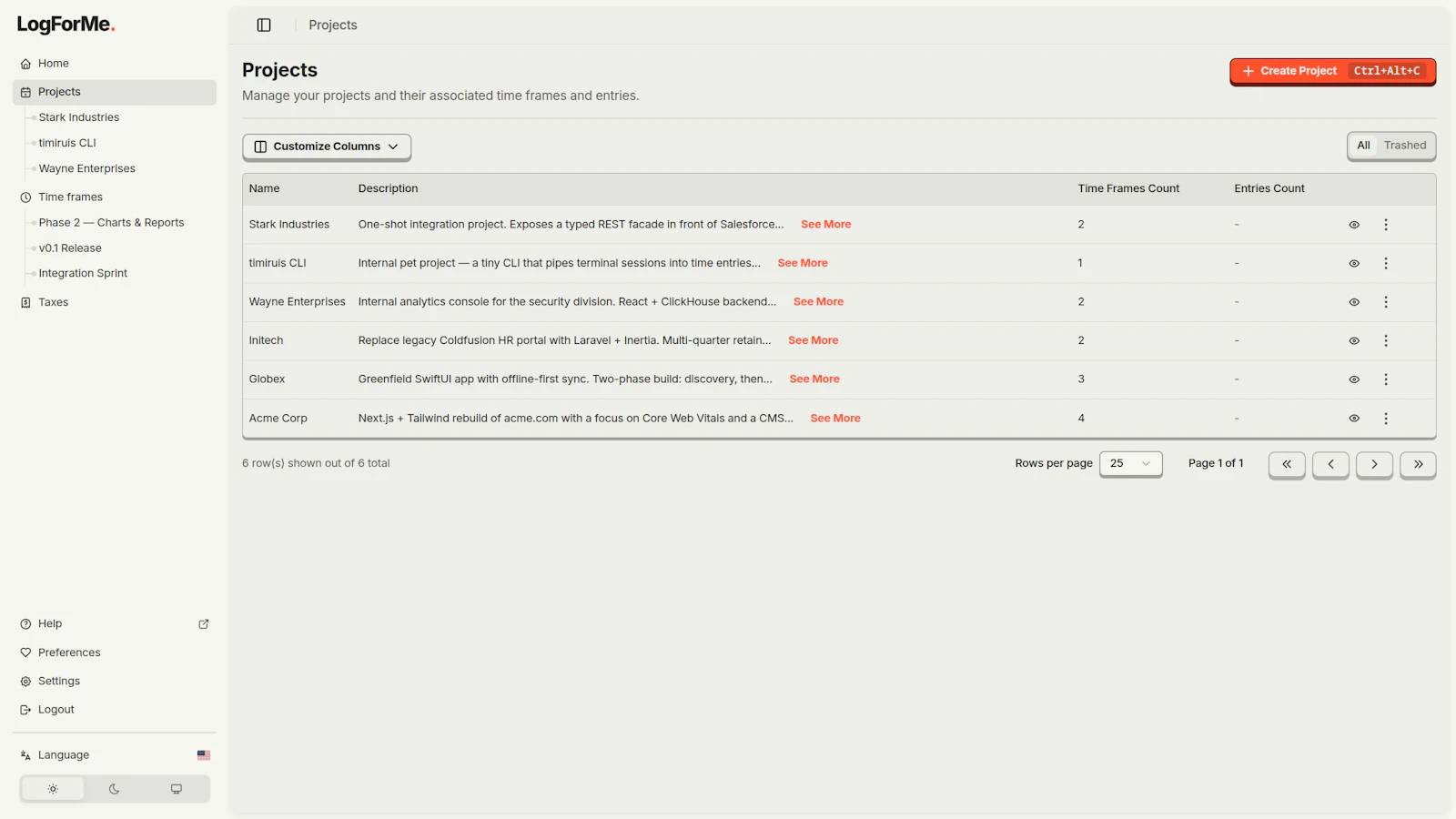Open actions menu for Globex row
This screenshot has width=1456, height=819.
[1386, 379]
